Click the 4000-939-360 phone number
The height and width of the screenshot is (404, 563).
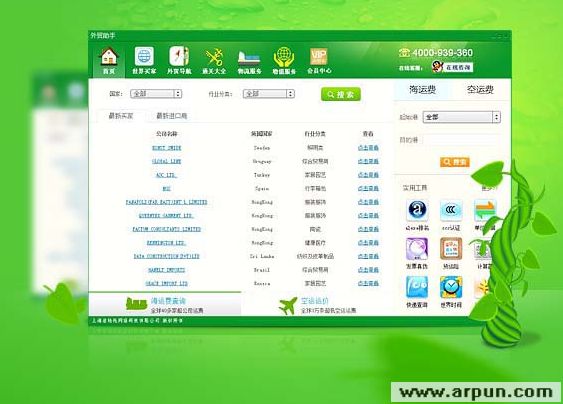coord(442,53)
